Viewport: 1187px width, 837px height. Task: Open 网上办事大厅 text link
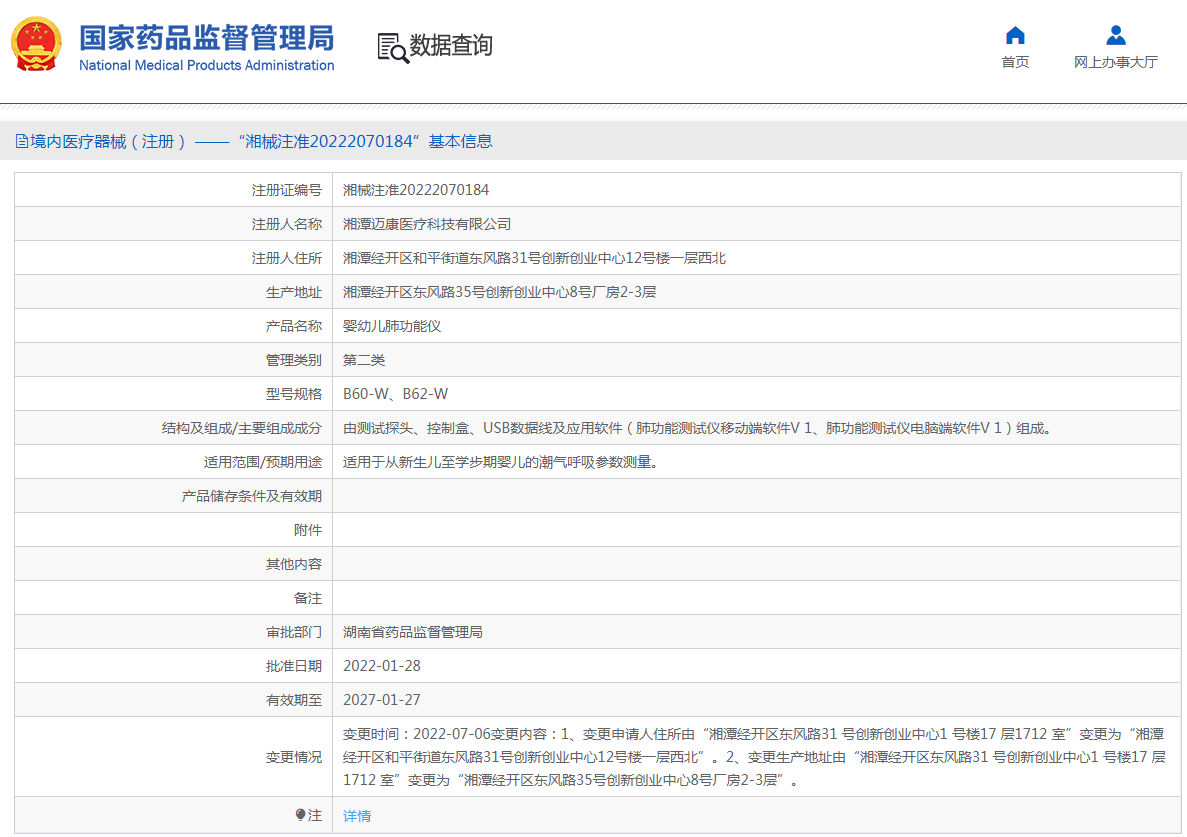pyautogui.click(x=1116, y=62)
